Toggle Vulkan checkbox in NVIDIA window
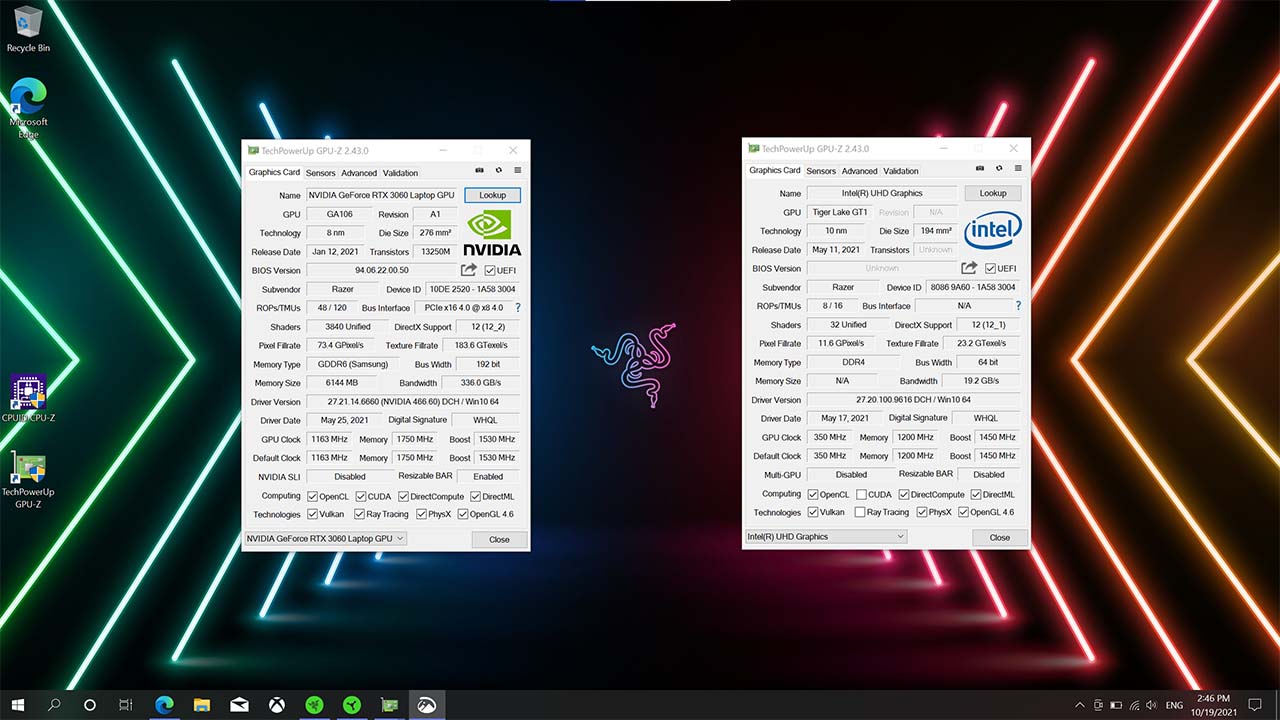Viewport: 1280px width, 720px height. 313,514
